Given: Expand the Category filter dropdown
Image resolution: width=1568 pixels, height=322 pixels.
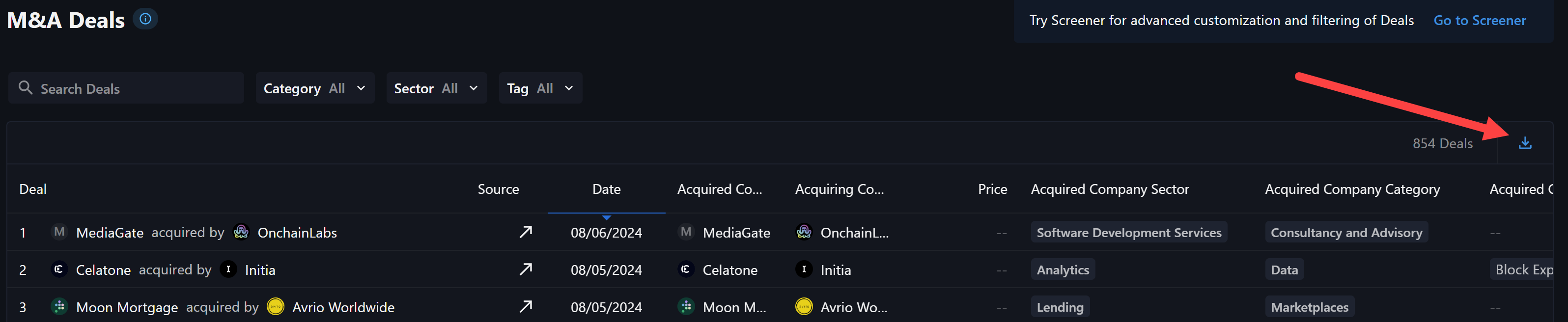Looking at the screenshot, I should point(315,88).
